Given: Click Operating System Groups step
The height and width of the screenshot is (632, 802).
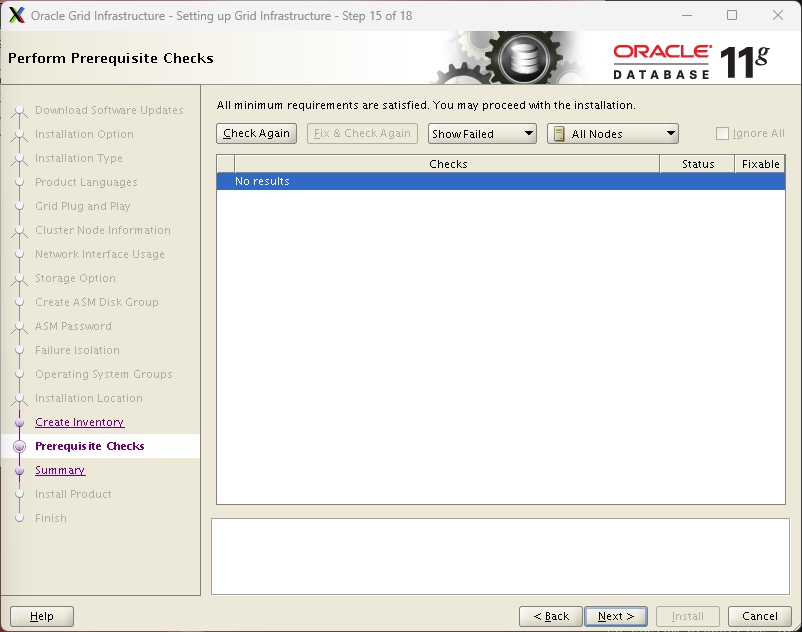Looking at the screenshot, I should (104, 374).
